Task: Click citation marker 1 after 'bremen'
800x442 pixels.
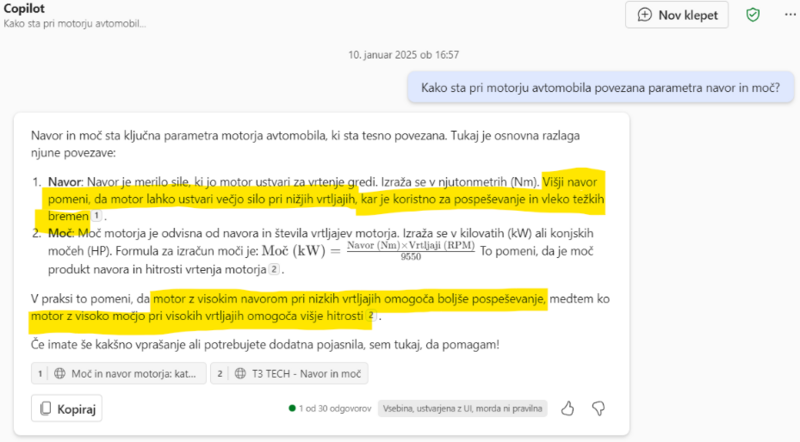Action: [x=96, y=215]
